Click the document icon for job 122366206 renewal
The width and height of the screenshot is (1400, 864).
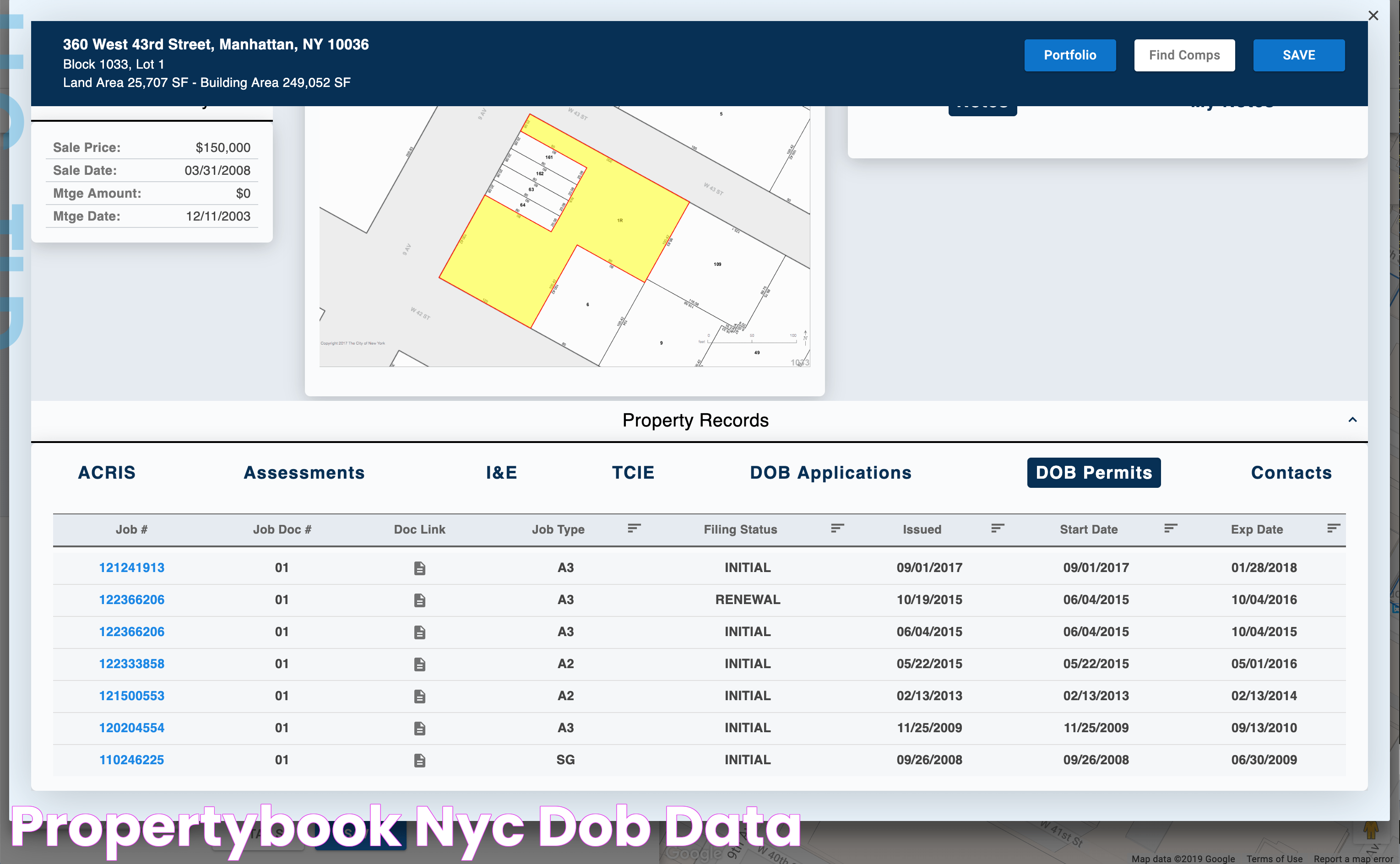419,600
